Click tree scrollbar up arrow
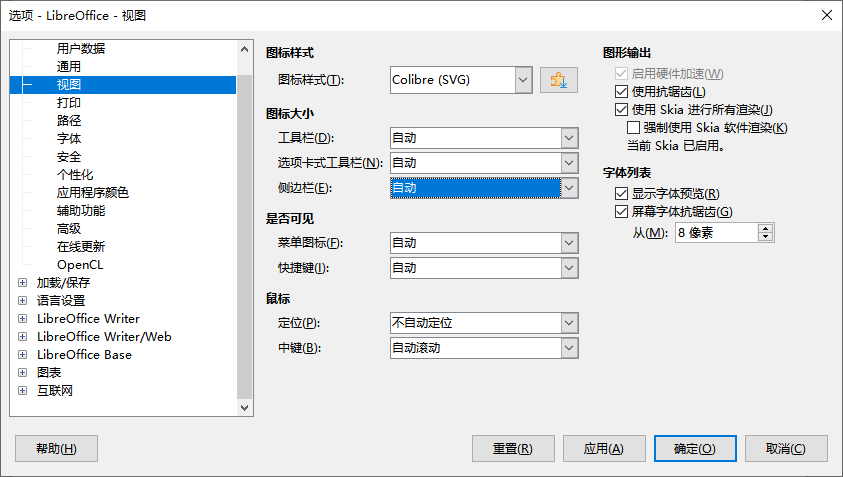 245,49
